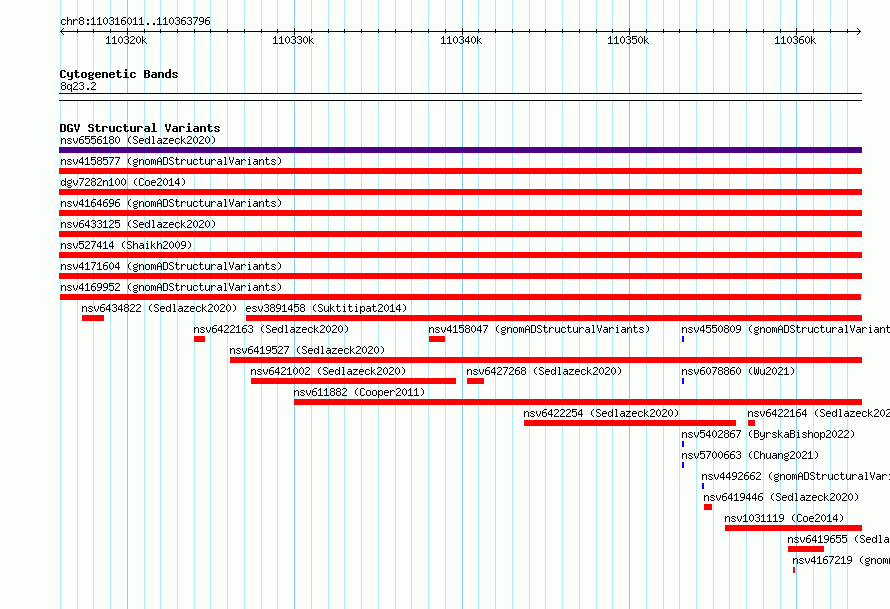Click nsv6419527 (Sedlazeck2020) label
Viewport: 890px width, 609px height.
tap(307, 350)
